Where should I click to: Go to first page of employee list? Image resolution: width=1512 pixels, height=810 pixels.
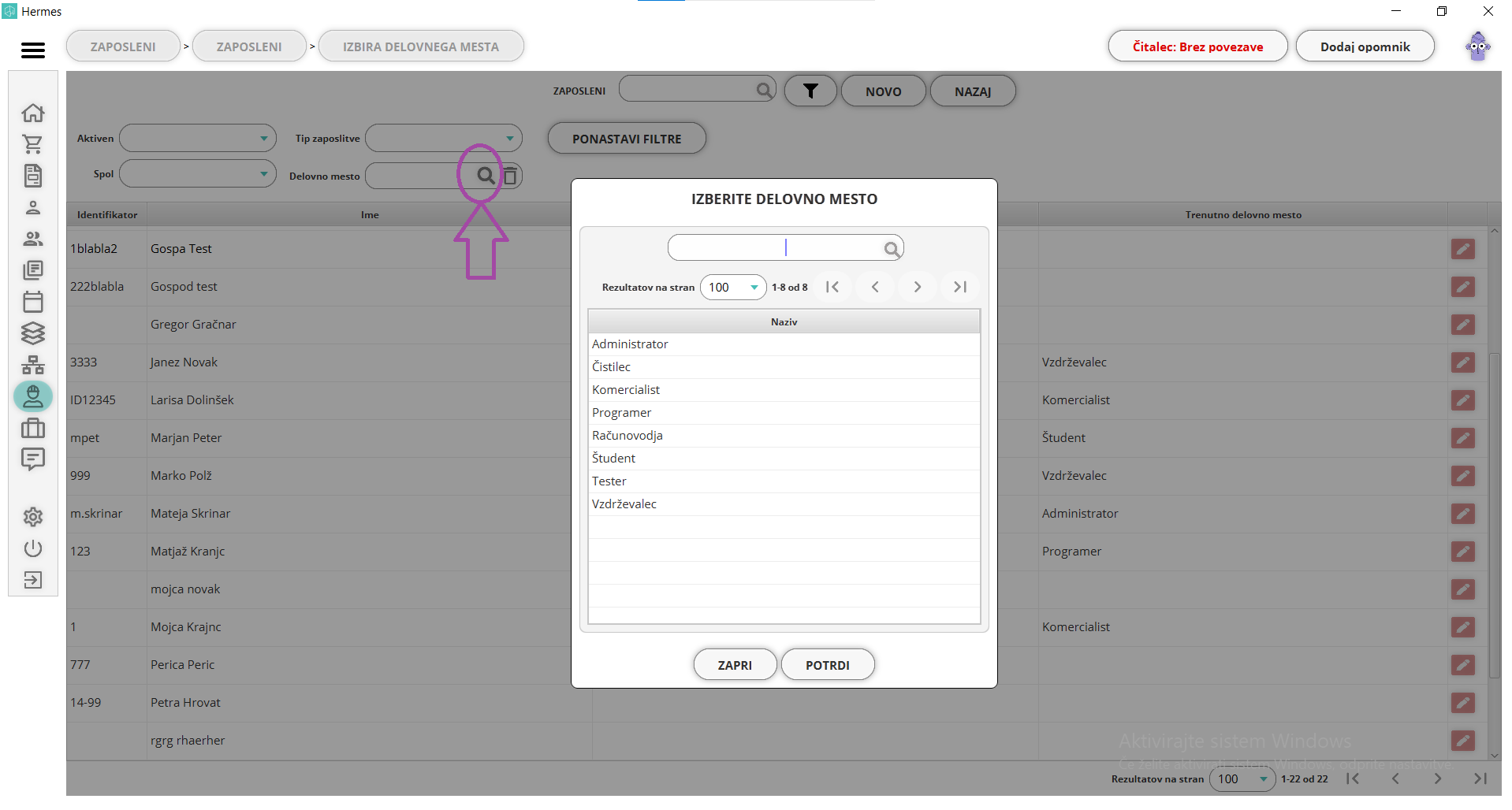[x=1353, y=778]
